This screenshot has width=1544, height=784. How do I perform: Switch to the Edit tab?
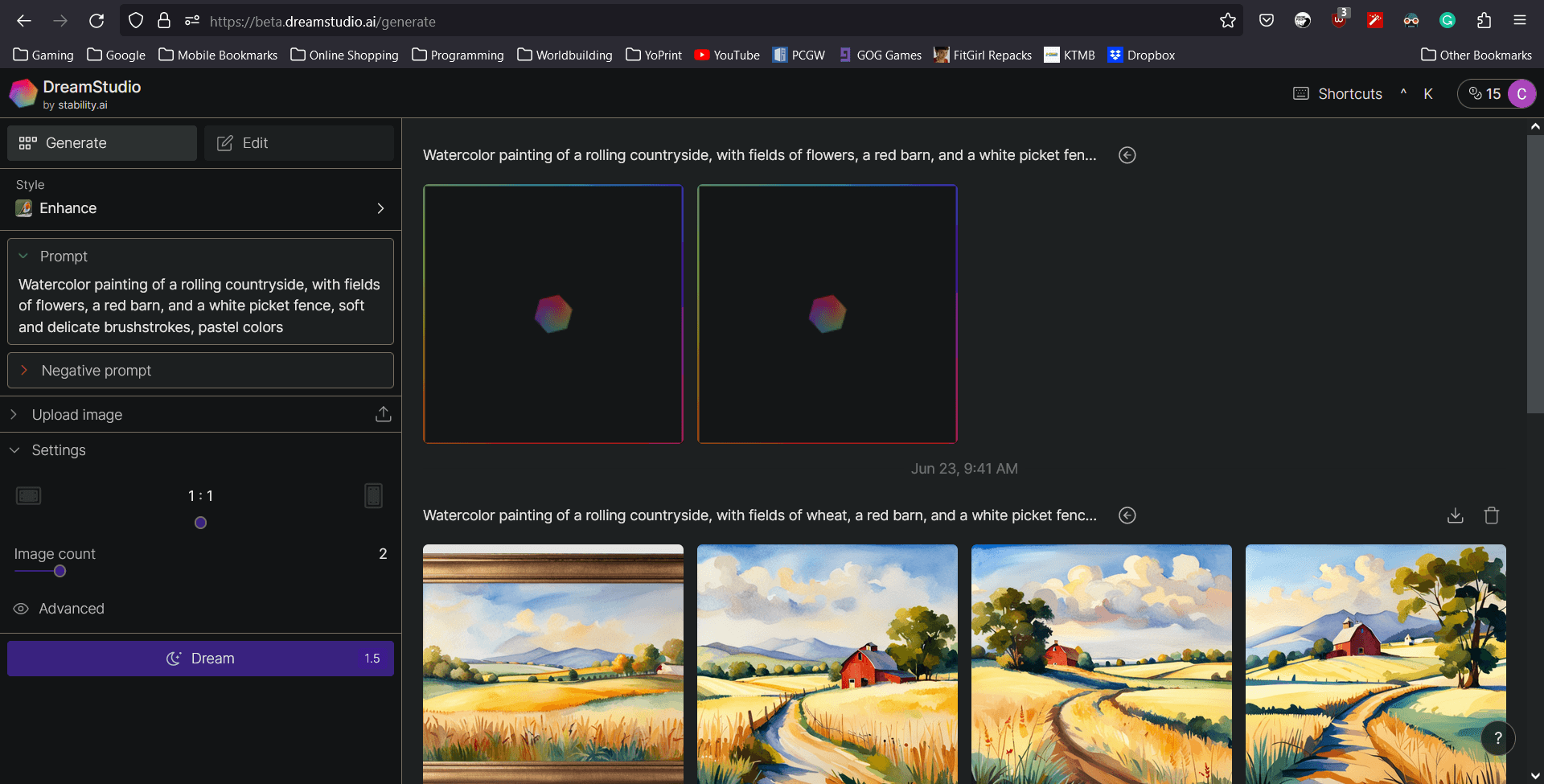[298, 143]
